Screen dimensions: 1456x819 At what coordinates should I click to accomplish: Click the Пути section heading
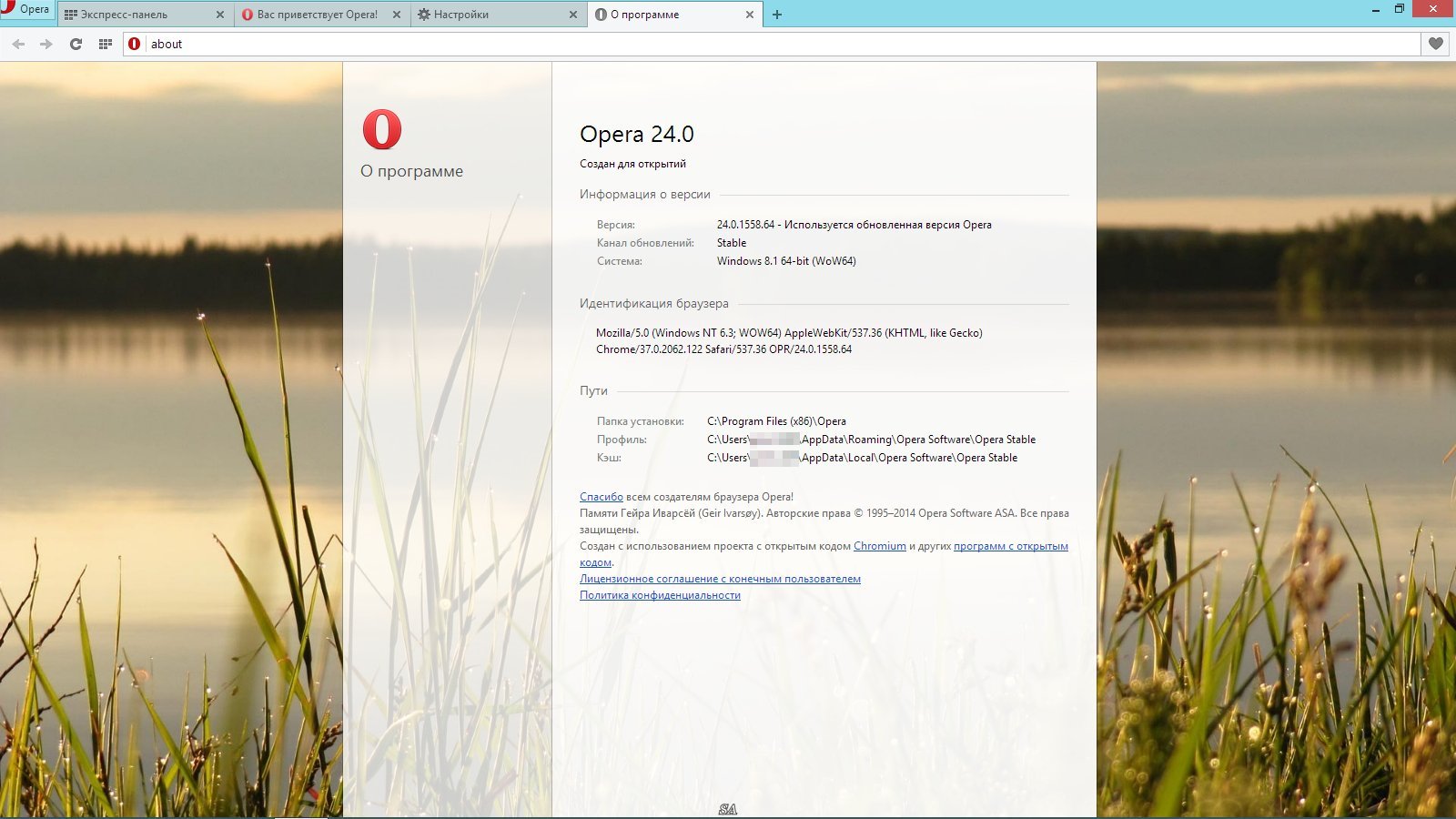593,390
